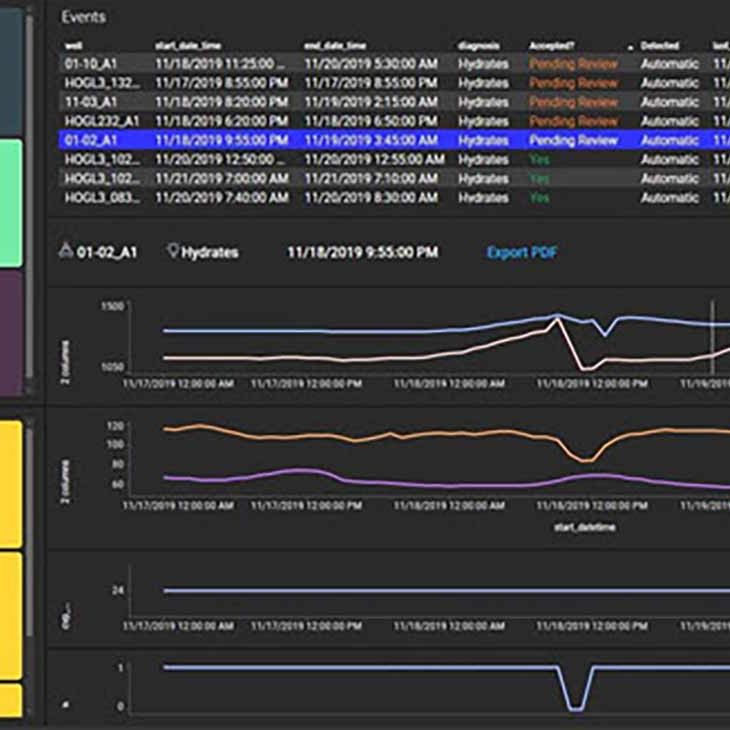This screenshot has width=730, height=730.
Task: Click the purple tile in left sidebar
Action: (x=11, y=332)
